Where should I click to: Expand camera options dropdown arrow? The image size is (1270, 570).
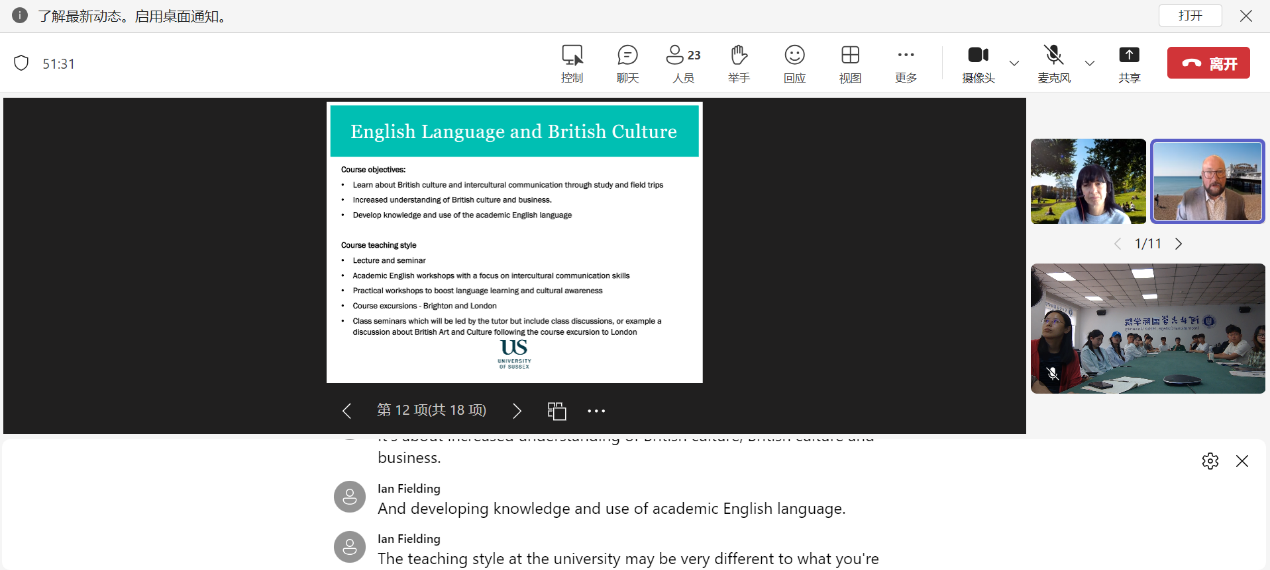(x=1014, y=63)
